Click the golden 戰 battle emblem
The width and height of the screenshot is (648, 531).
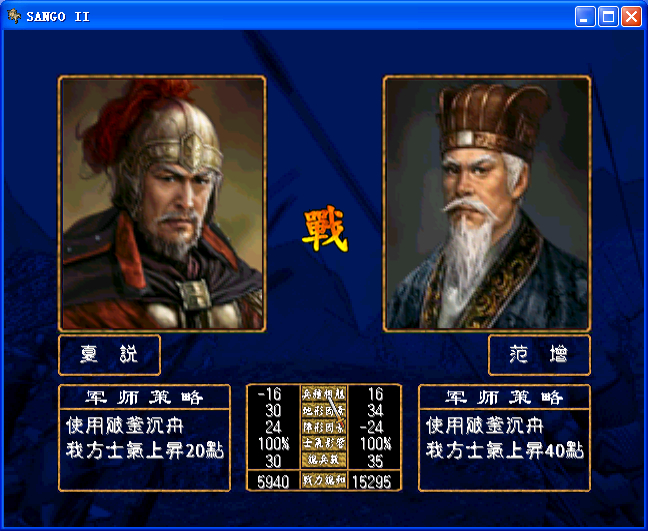(x=325, y=229)
